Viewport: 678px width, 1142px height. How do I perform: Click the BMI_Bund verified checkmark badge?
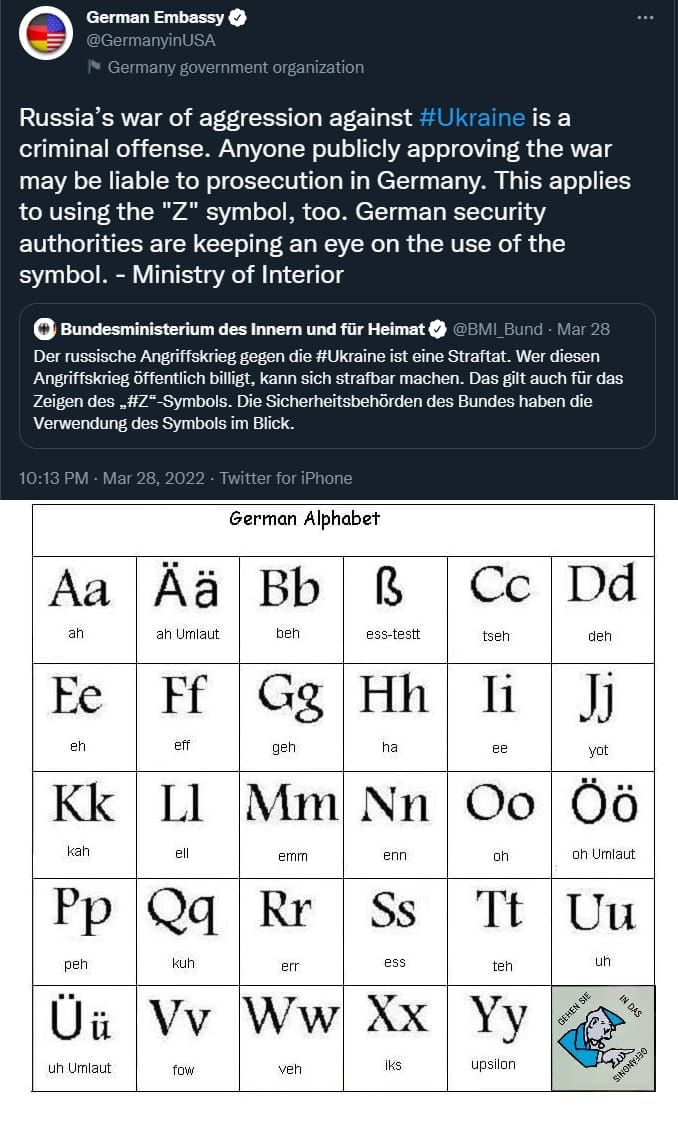click(437, 329)
